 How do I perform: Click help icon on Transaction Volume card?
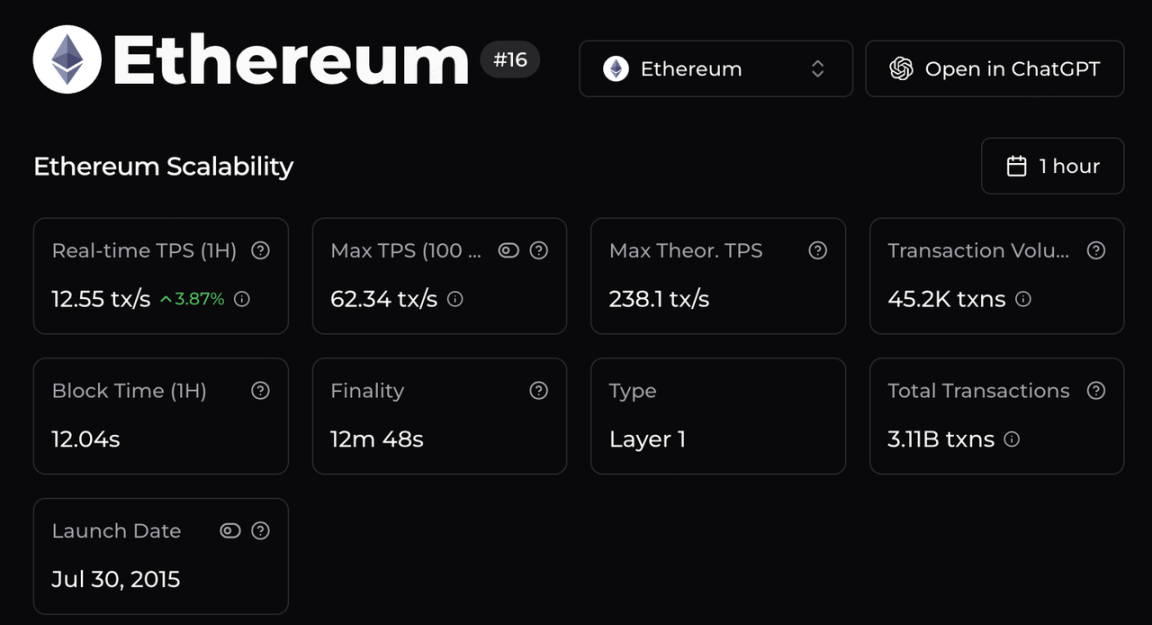[1097, 251]
